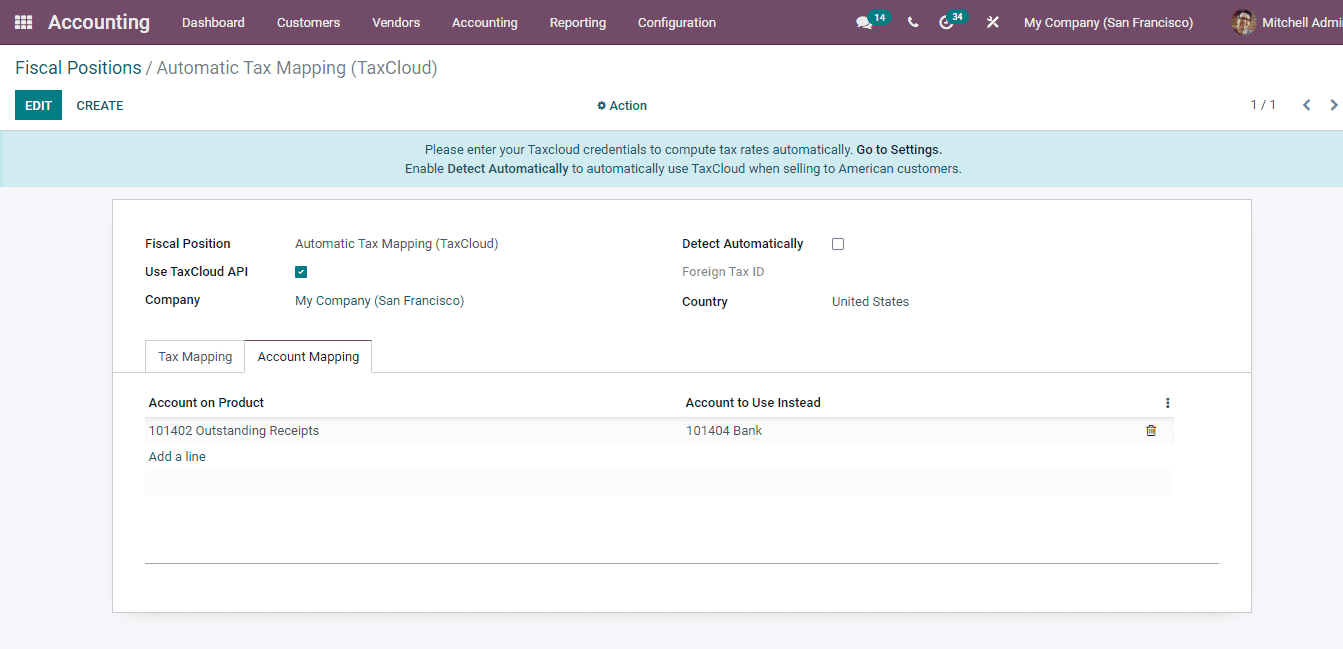Switch to the Tax Mapping tab

(194, 356)
